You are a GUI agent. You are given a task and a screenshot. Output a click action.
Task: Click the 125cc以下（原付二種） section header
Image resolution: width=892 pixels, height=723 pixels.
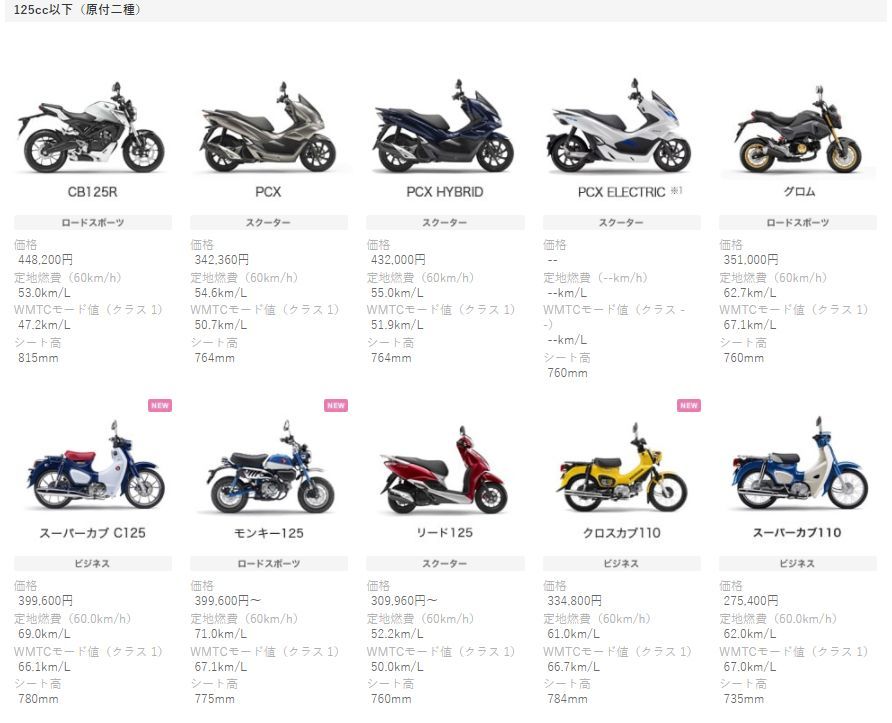[x=77, y=10]
